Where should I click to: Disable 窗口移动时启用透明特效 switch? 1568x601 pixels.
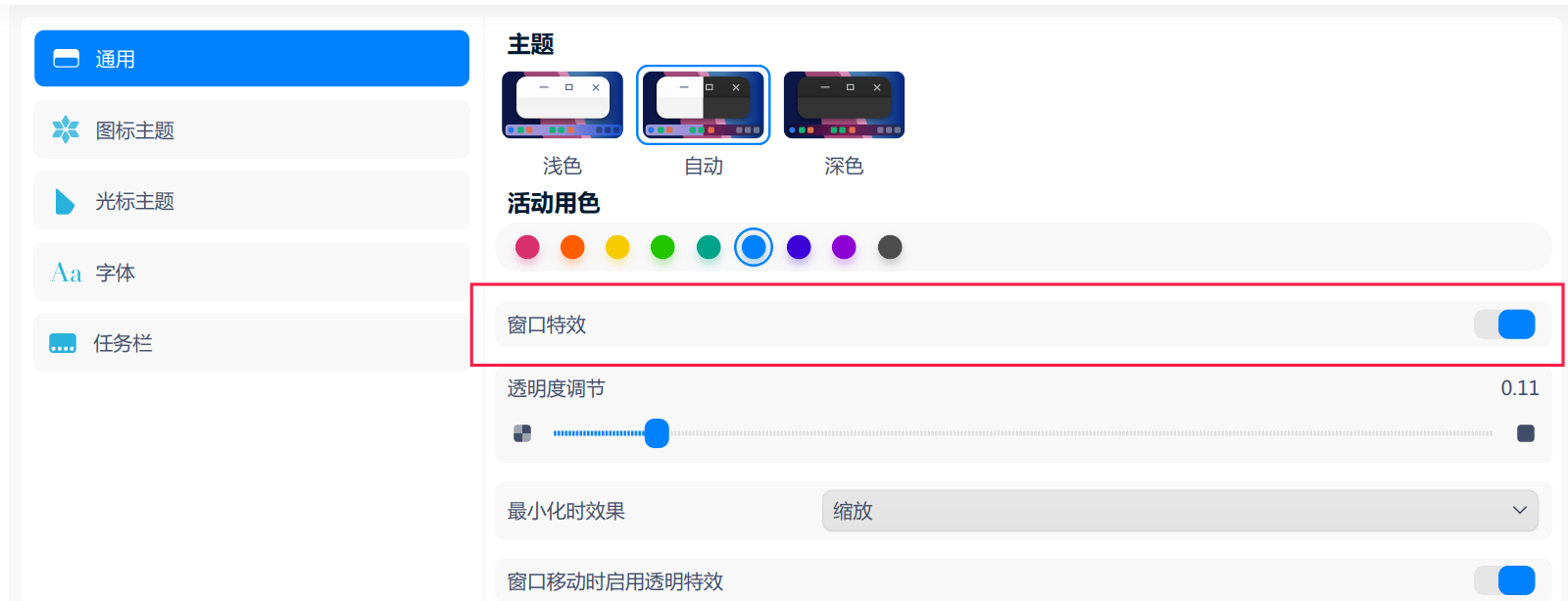click(x=1504, y=580)
